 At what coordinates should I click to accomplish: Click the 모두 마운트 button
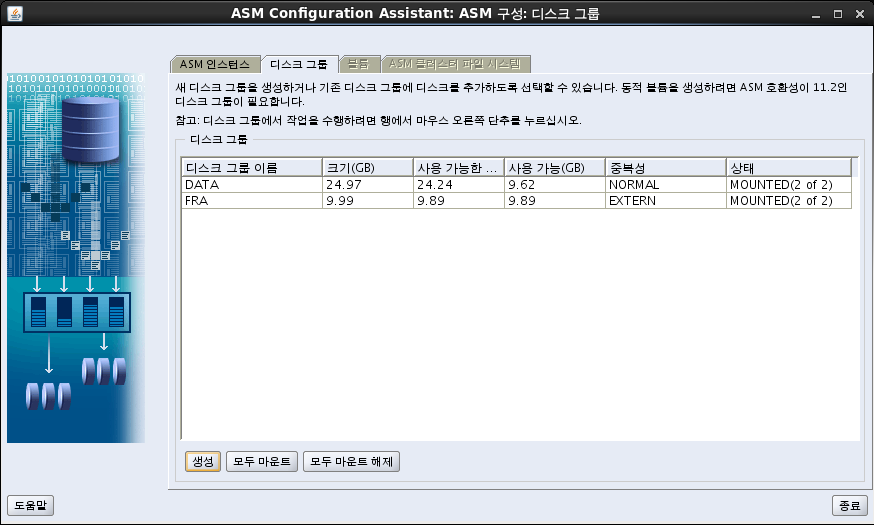point(261,461)
